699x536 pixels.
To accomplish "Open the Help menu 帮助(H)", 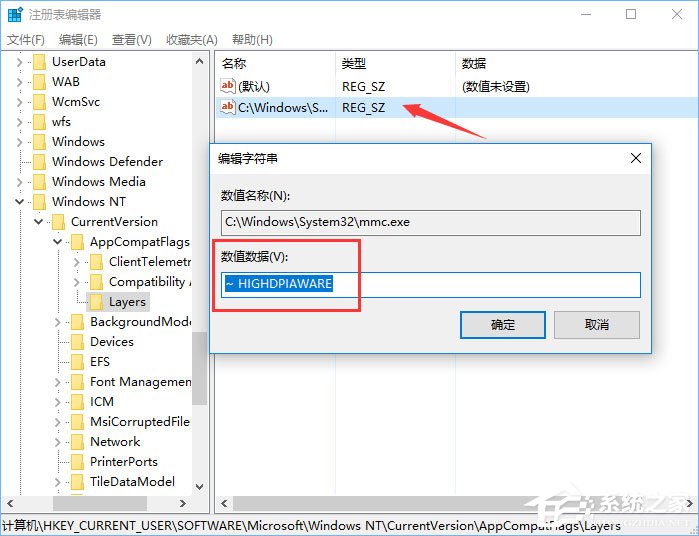I will click(x=252, y=40).
